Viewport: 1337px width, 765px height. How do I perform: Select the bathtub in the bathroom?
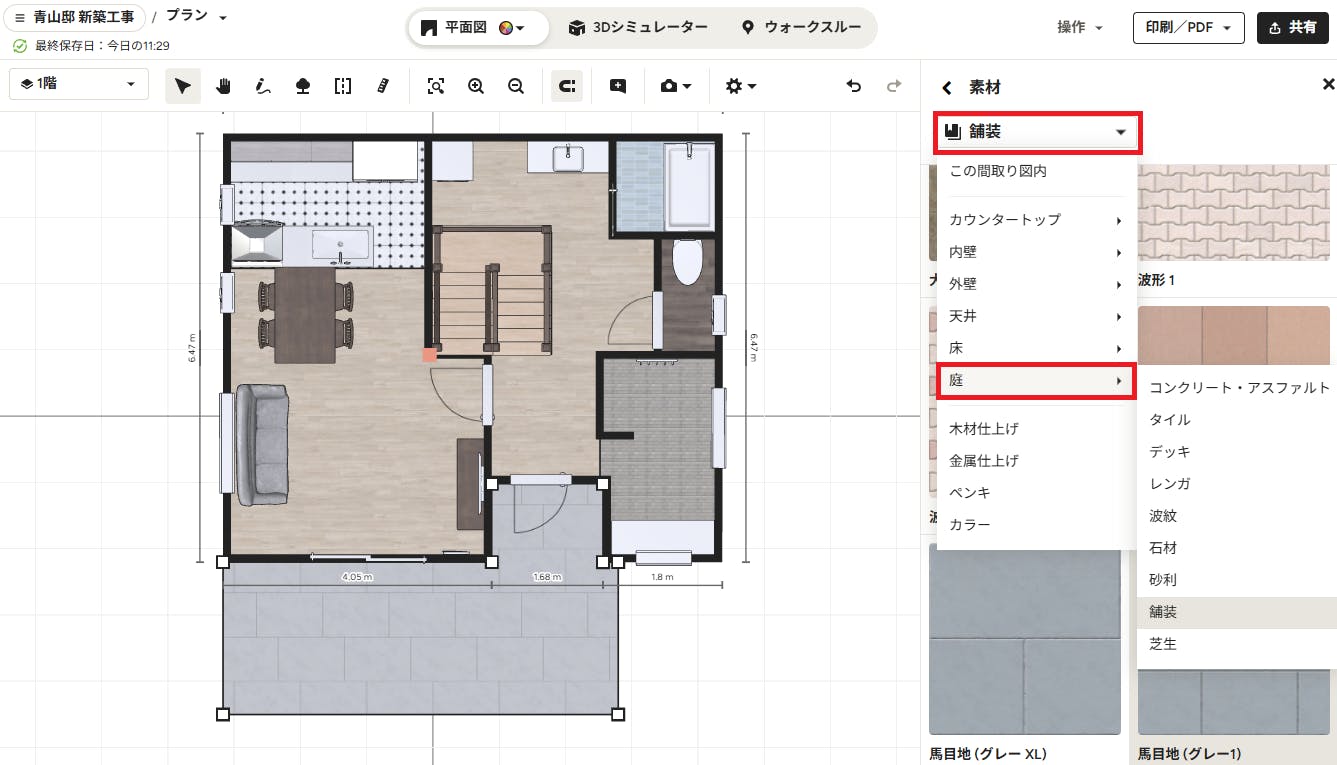[x=690, y=185]
